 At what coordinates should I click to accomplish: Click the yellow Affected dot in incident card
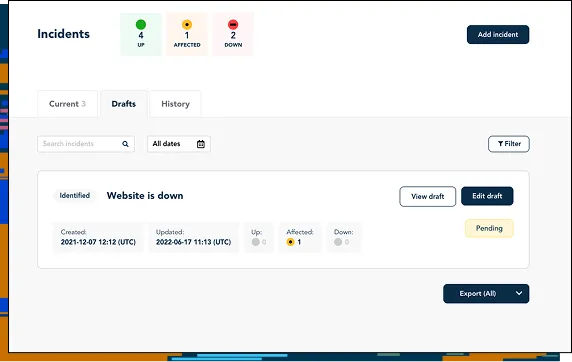(290, 242)
